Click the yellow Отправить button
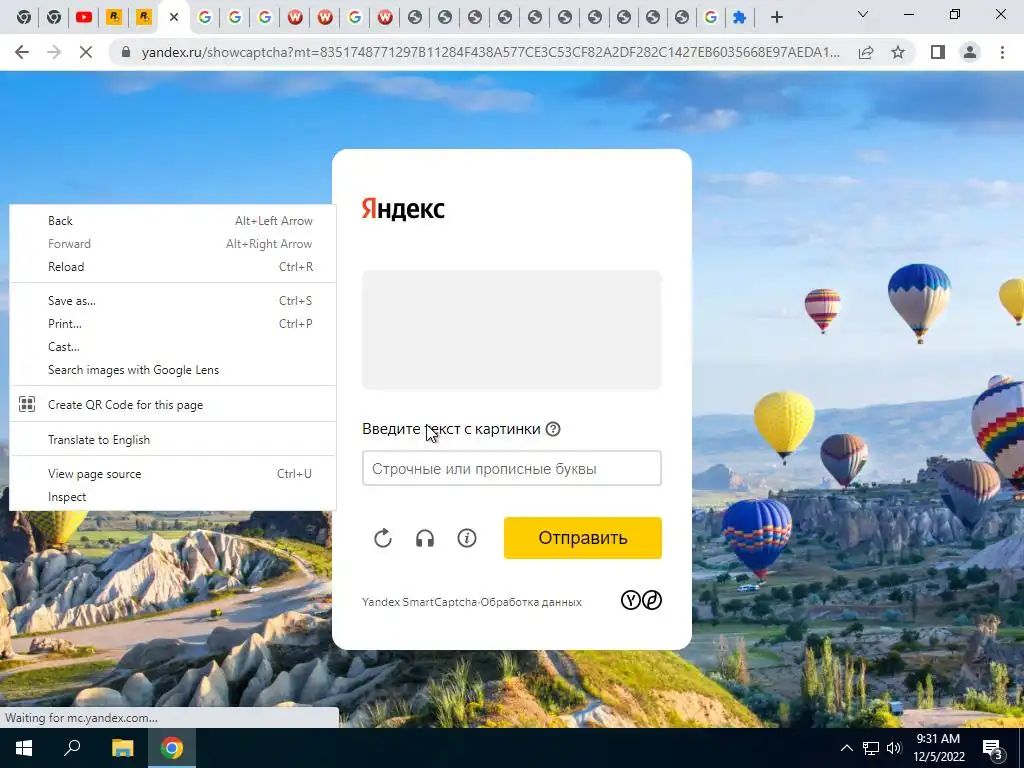The image size is (1024, 768). click(x=583, y=537)
